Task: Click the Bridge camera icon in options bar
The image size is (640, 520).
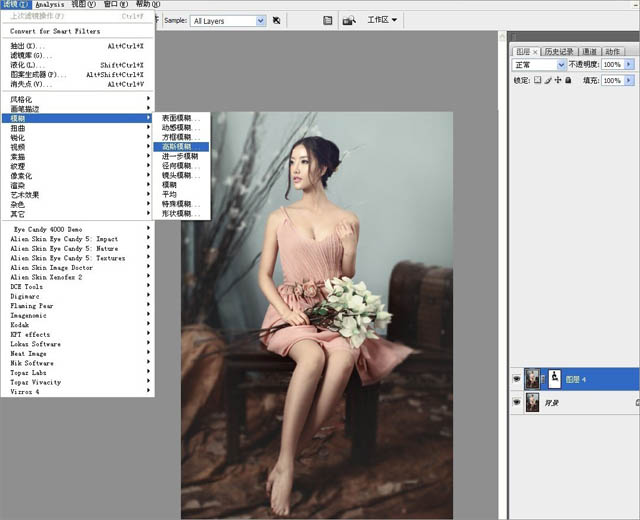Action: point(349,20)
